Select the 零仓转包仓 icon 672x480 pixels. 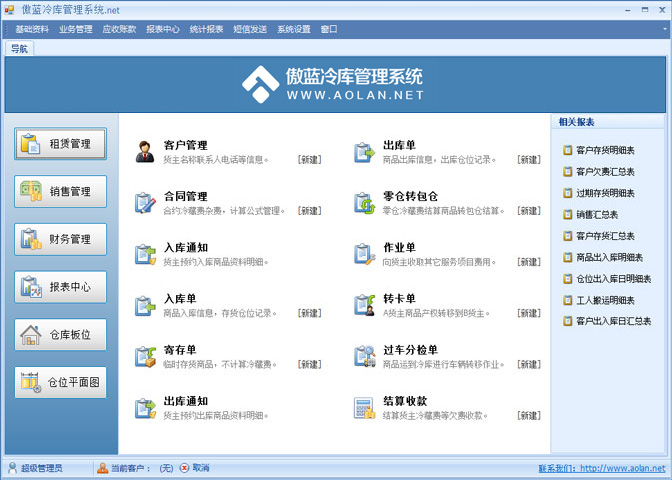pyautogui.click(x=364, y=203)
